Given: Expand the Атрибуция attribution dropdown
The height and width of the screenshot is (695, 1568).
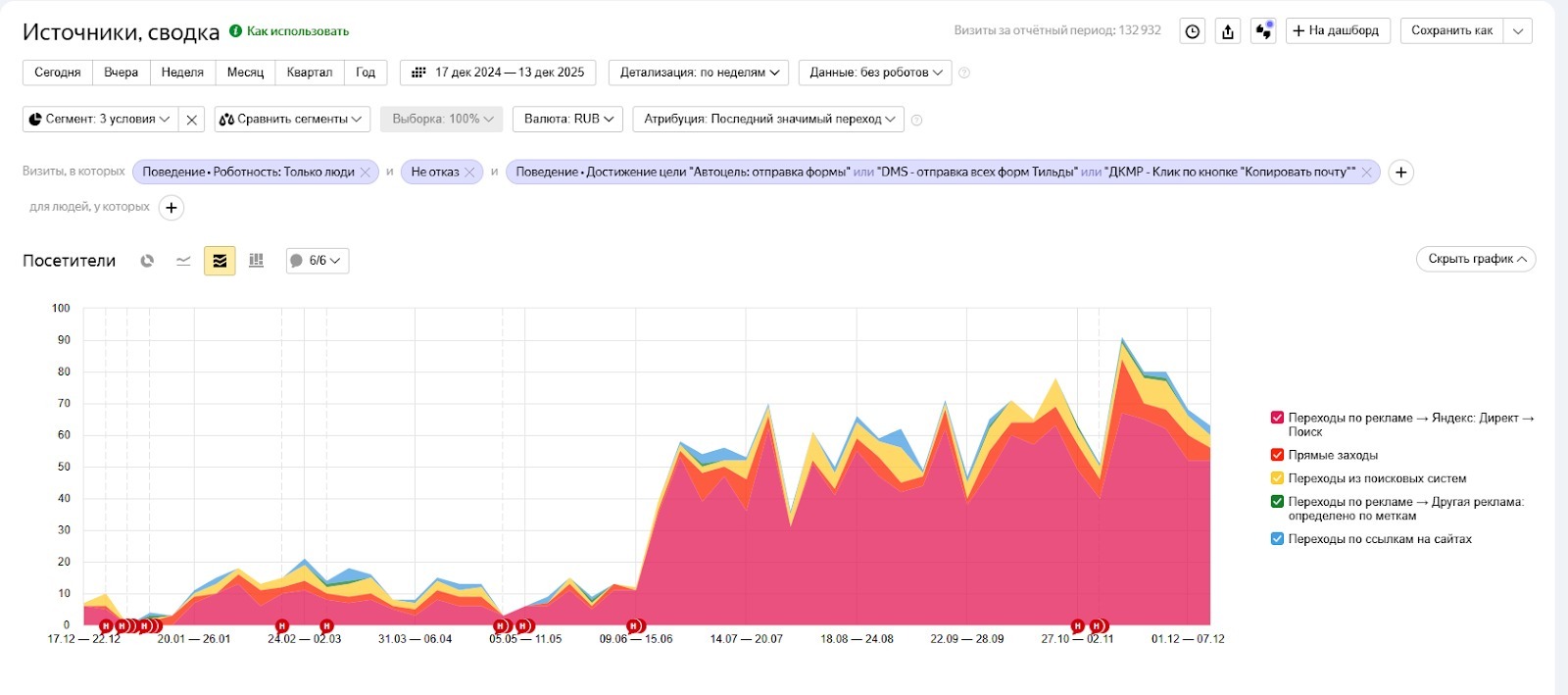Looking at the screenshot, I should click(768, 120).
